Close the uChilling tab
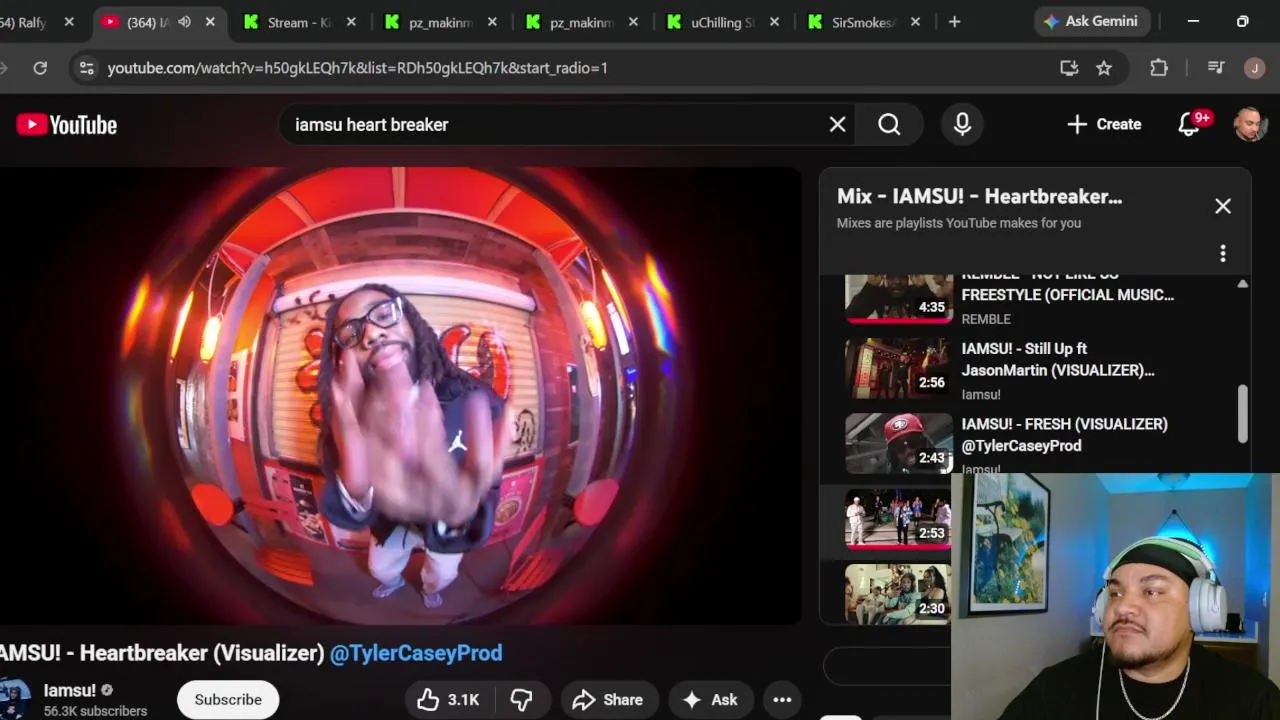1280x720 pixels. pyautogui.click(x=774, y=22)
